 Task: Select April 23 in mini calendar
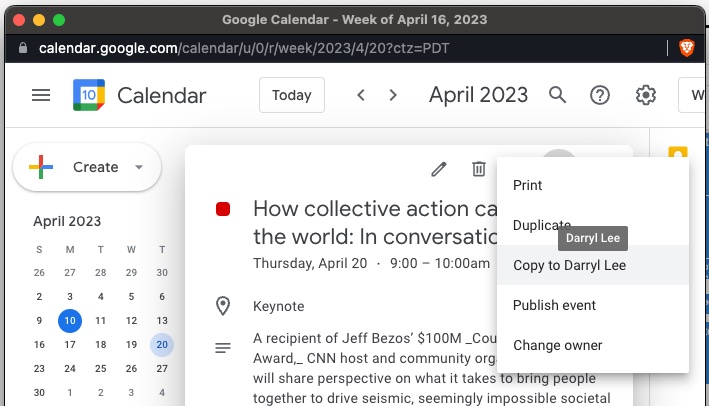pos(39,368)
